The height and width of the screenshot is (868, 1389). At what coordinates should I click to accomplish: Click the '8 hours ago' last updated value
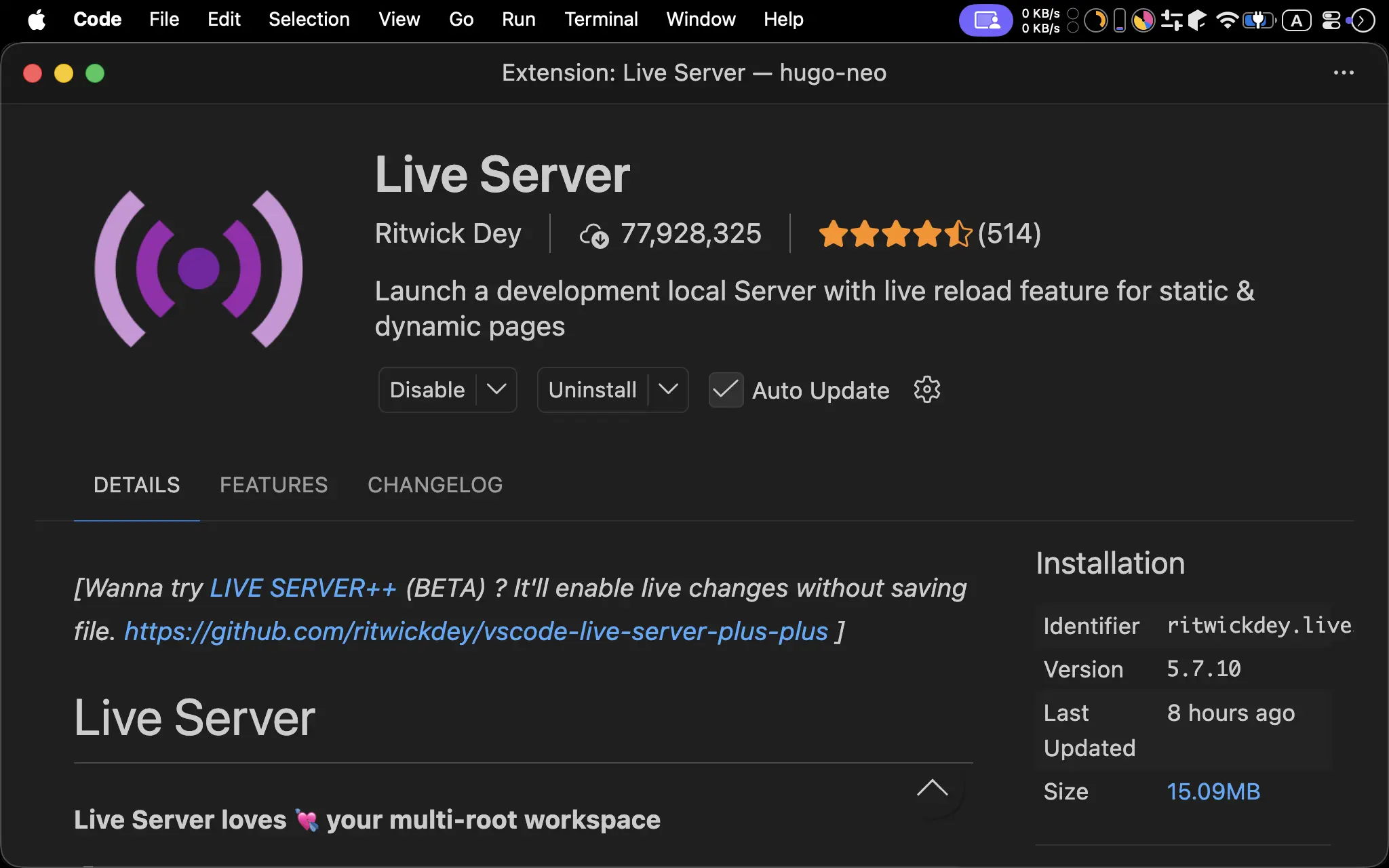click(x=1231, y=713)
